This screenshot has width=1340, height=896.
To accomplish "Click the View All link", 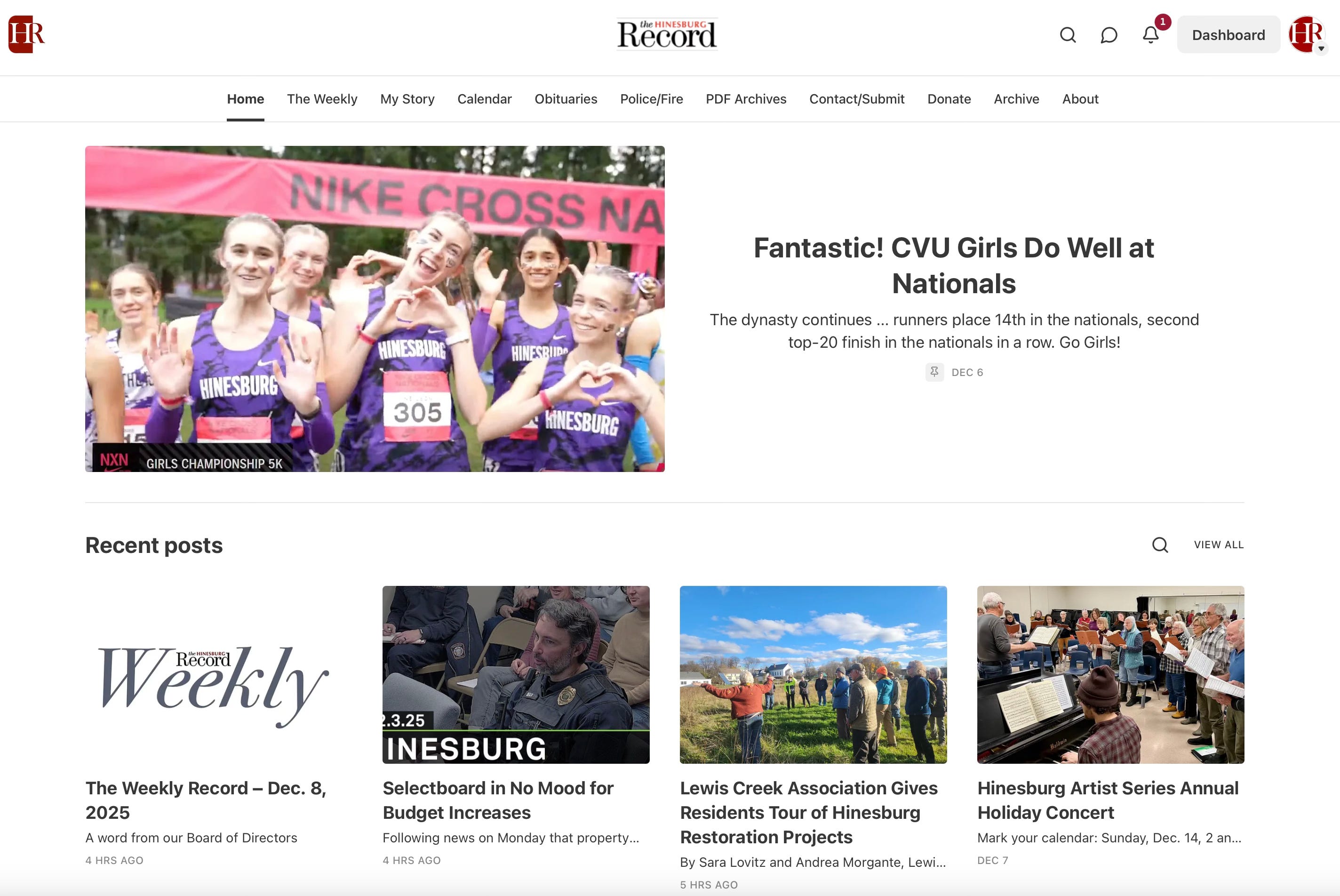I will [1218, 544].
